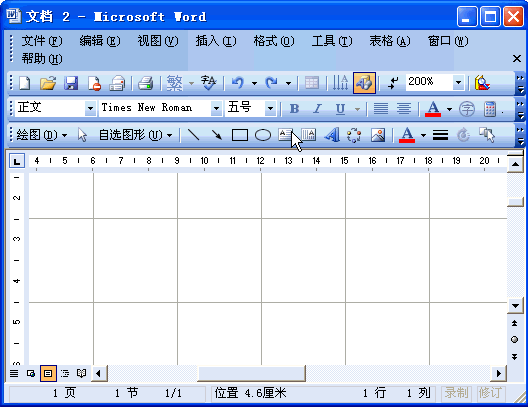Viewport: 528px width, 408px height.
Task: Run spelling and grammar check icon
Action: [208, 83]
